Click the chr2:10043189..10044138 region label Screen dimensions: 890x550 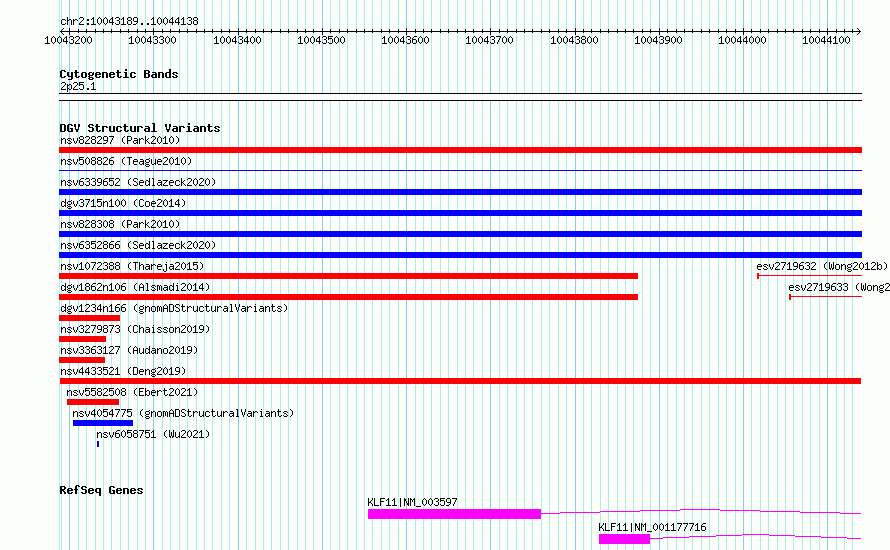pos(129,22)
